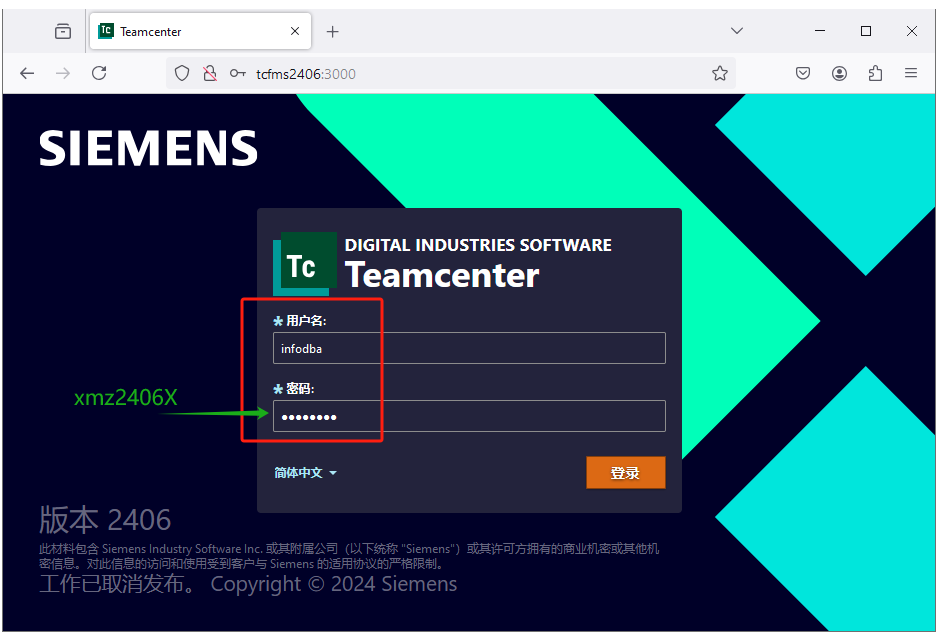Viewport: 942px width, 638px height.
Task: Go forward one page
Action: pyautogui.click(x=63, y=73)
